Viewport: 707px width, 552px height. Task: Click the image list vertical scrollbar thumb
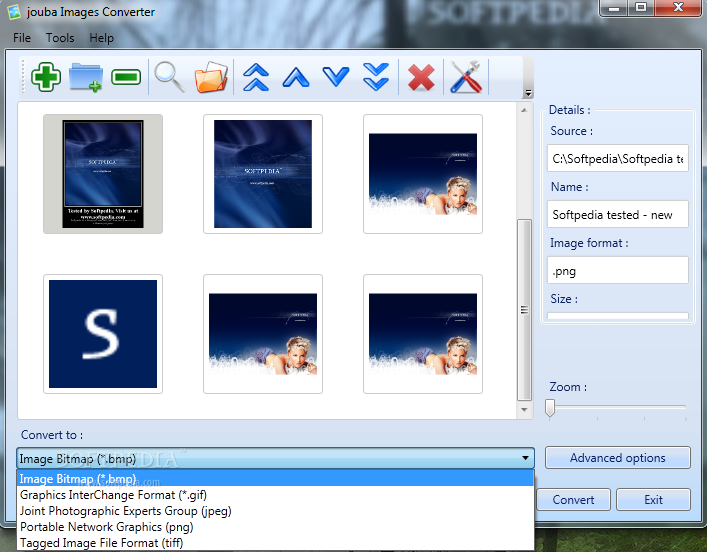pyautogui.click(x=524, y=310)
